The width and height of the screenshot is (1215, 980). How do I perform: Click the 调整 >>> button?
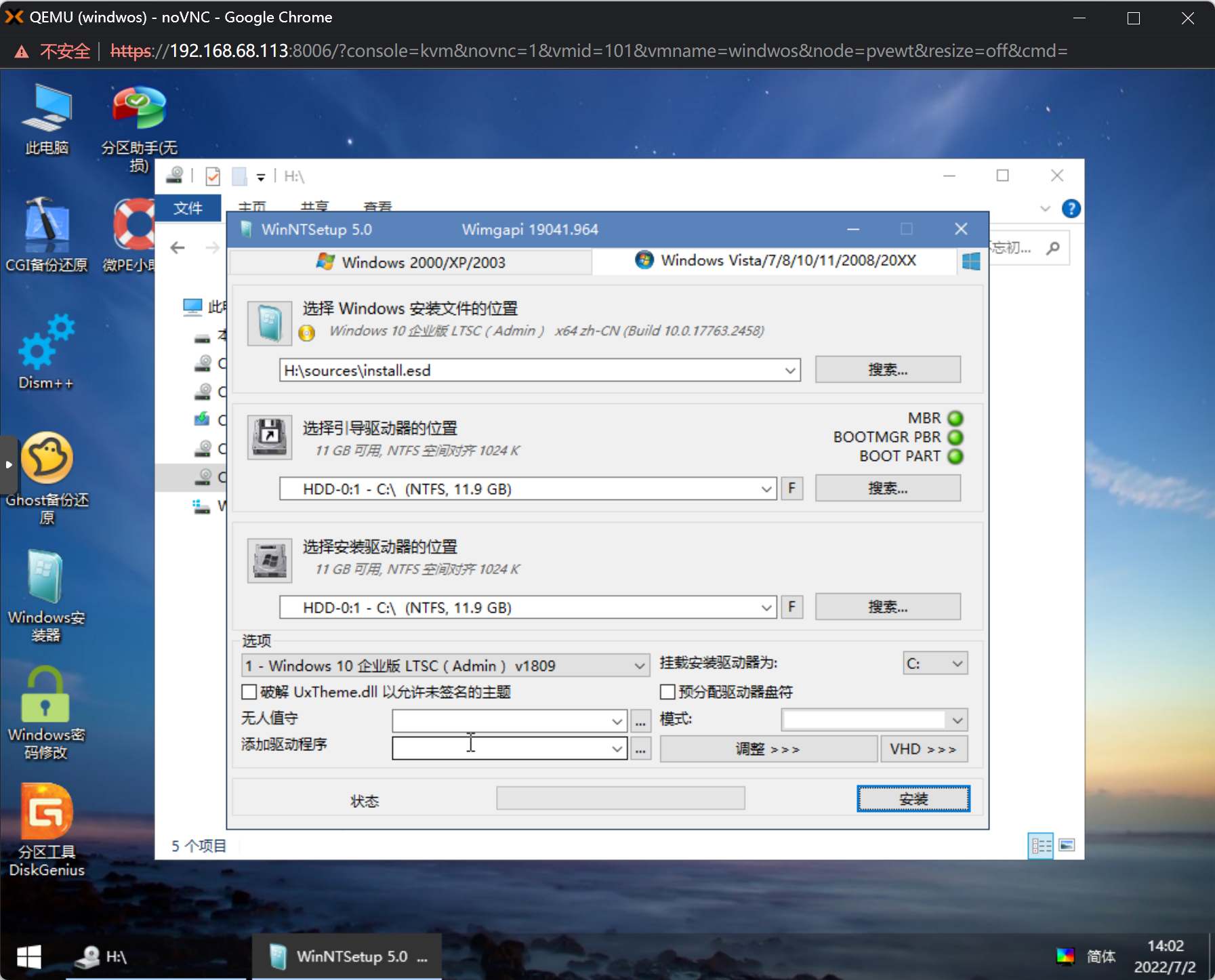pos(768,749)
